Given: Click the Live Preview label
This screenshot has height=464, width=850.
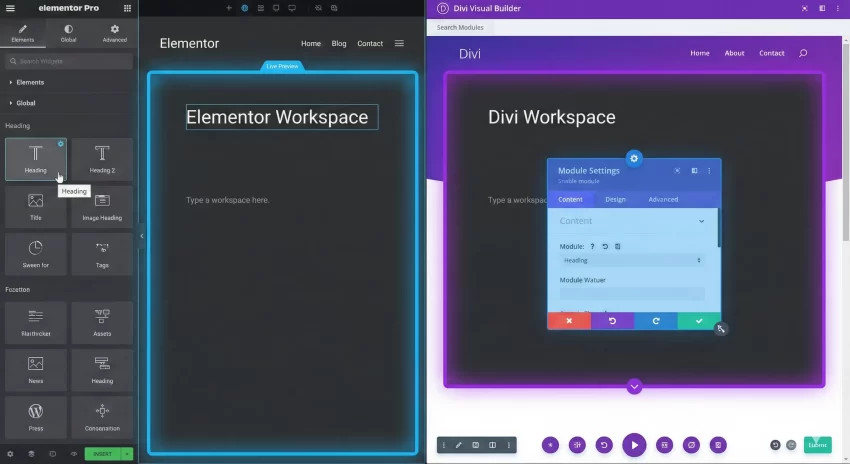Looking at the screenshot, I should 282,66.
